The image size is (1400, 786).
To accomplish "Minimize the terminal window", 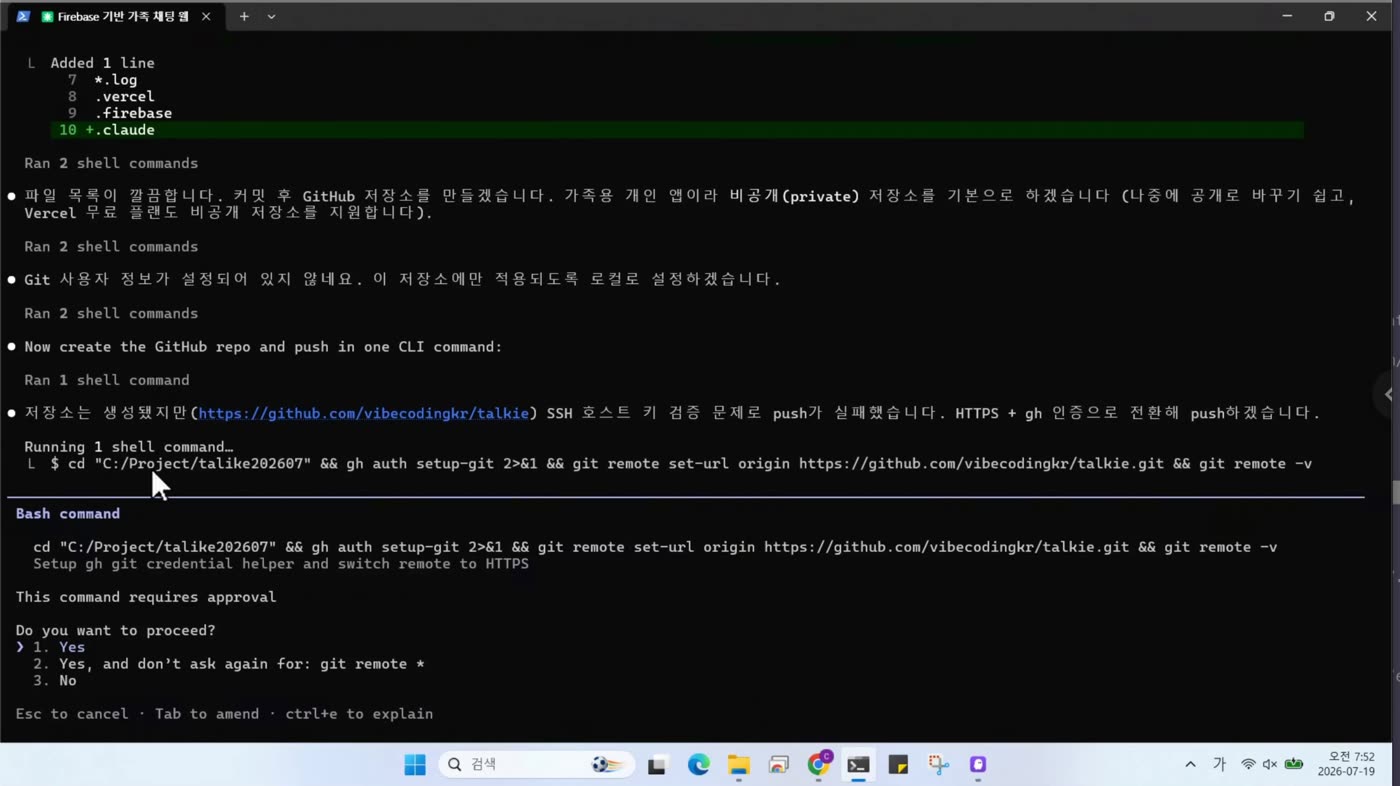I will coord(1287,17).
